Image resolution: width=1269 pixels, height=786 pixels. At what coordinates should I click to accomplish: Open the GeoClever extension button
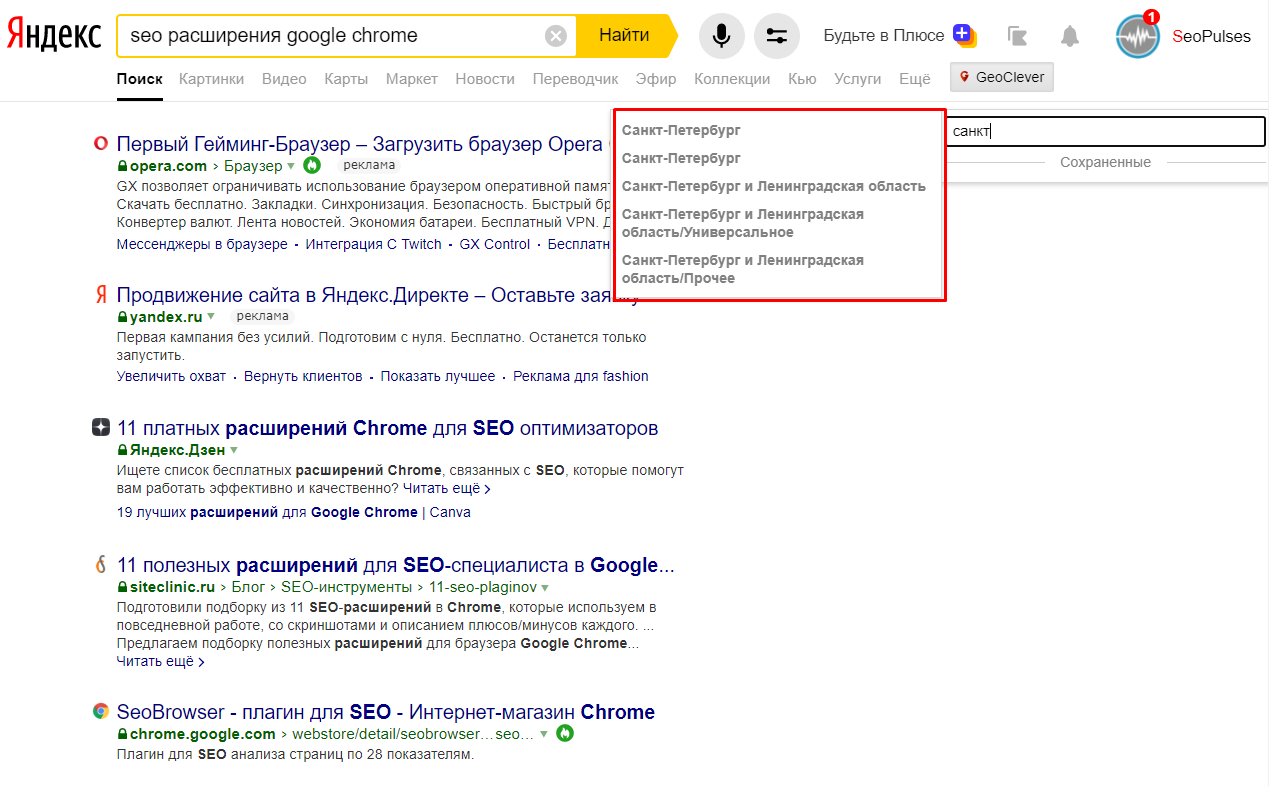(x=1001, y=77)
